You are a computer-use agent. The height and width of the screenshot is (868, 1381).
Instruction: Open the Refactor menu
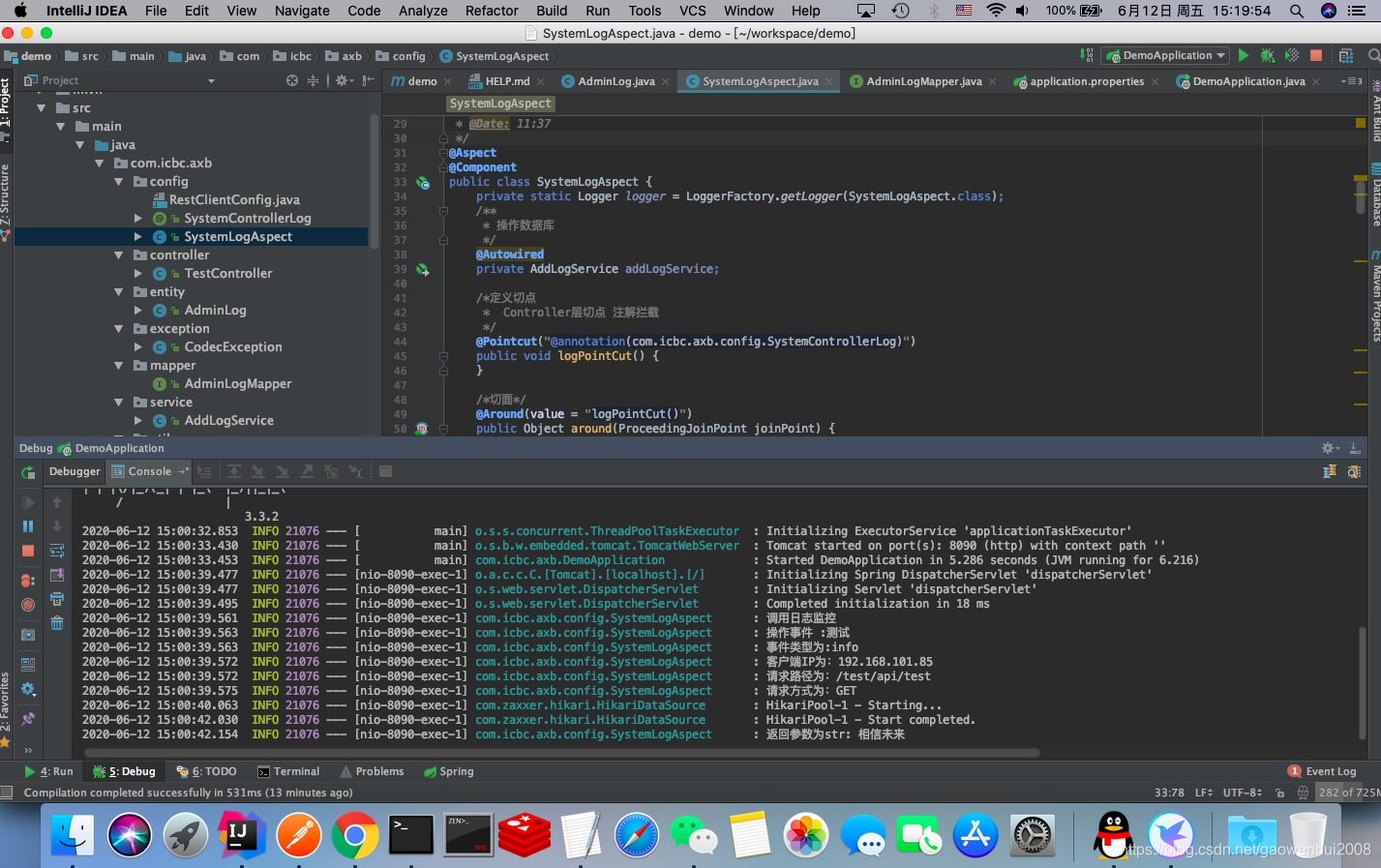[492, 11]
